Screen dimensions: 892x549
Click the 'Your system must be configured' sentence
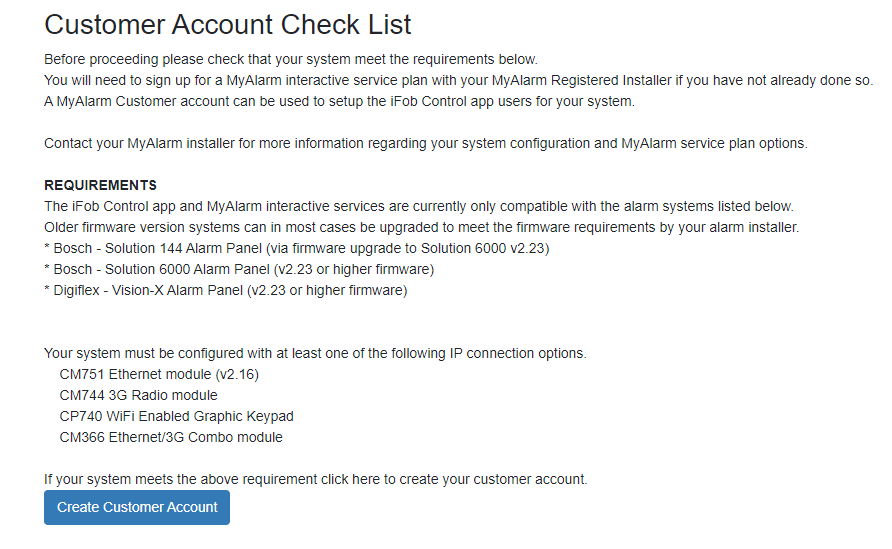(315, 353)
